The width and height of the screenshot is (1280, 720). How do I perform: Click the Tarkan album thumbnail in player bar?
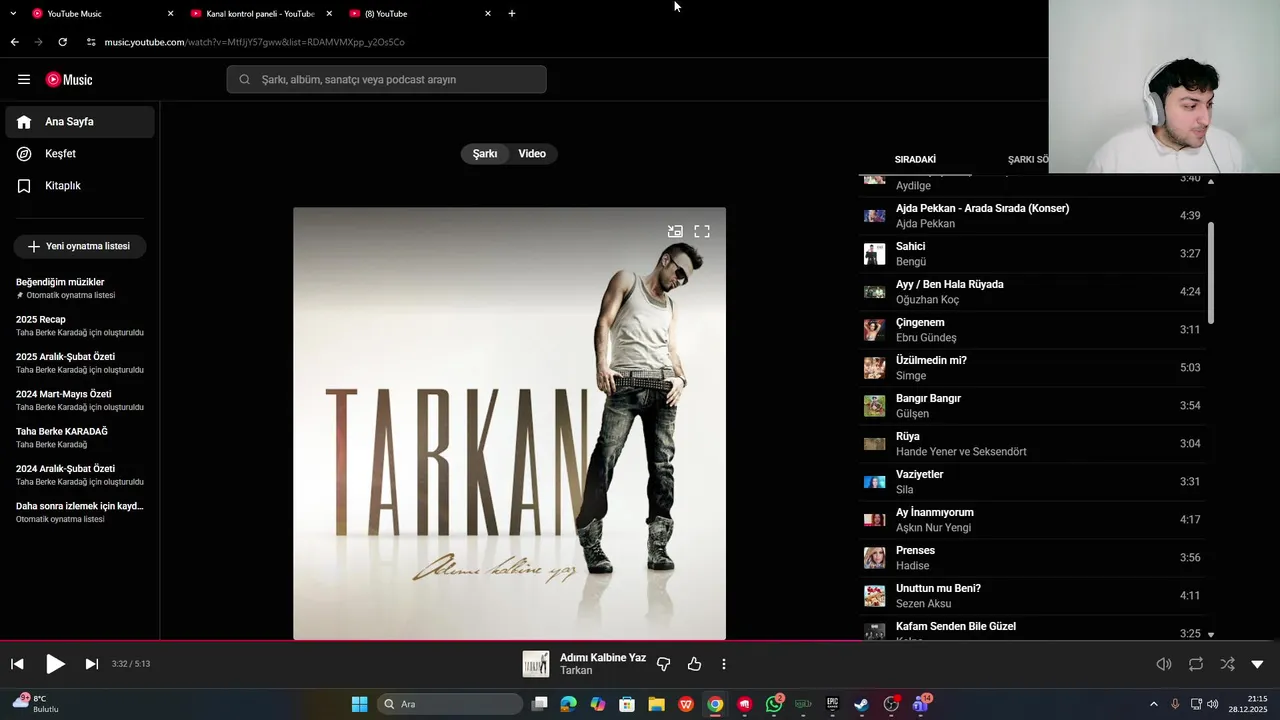536,664
